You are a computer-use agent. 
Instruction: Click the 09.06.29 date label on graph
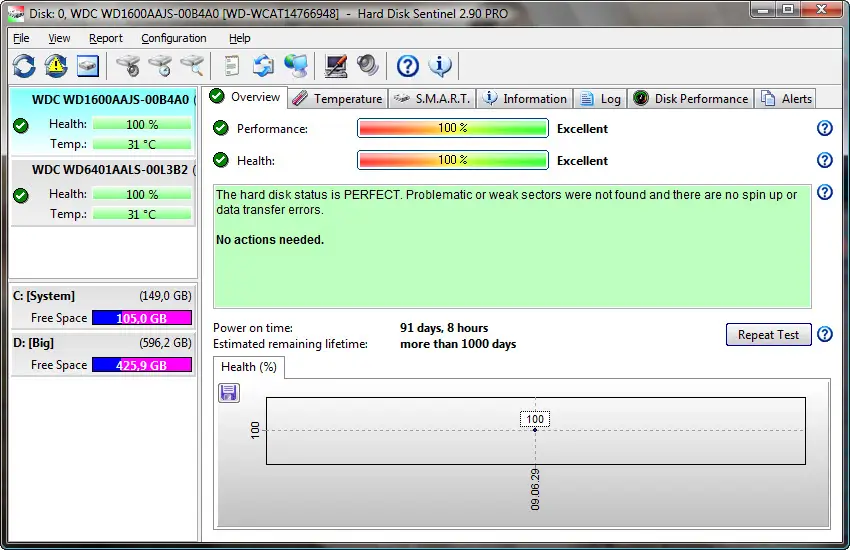coord(535,490)
